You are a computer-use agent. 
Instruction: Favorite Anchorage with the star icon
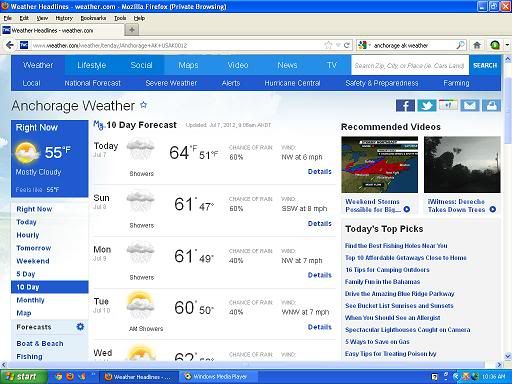click(143, 105)
